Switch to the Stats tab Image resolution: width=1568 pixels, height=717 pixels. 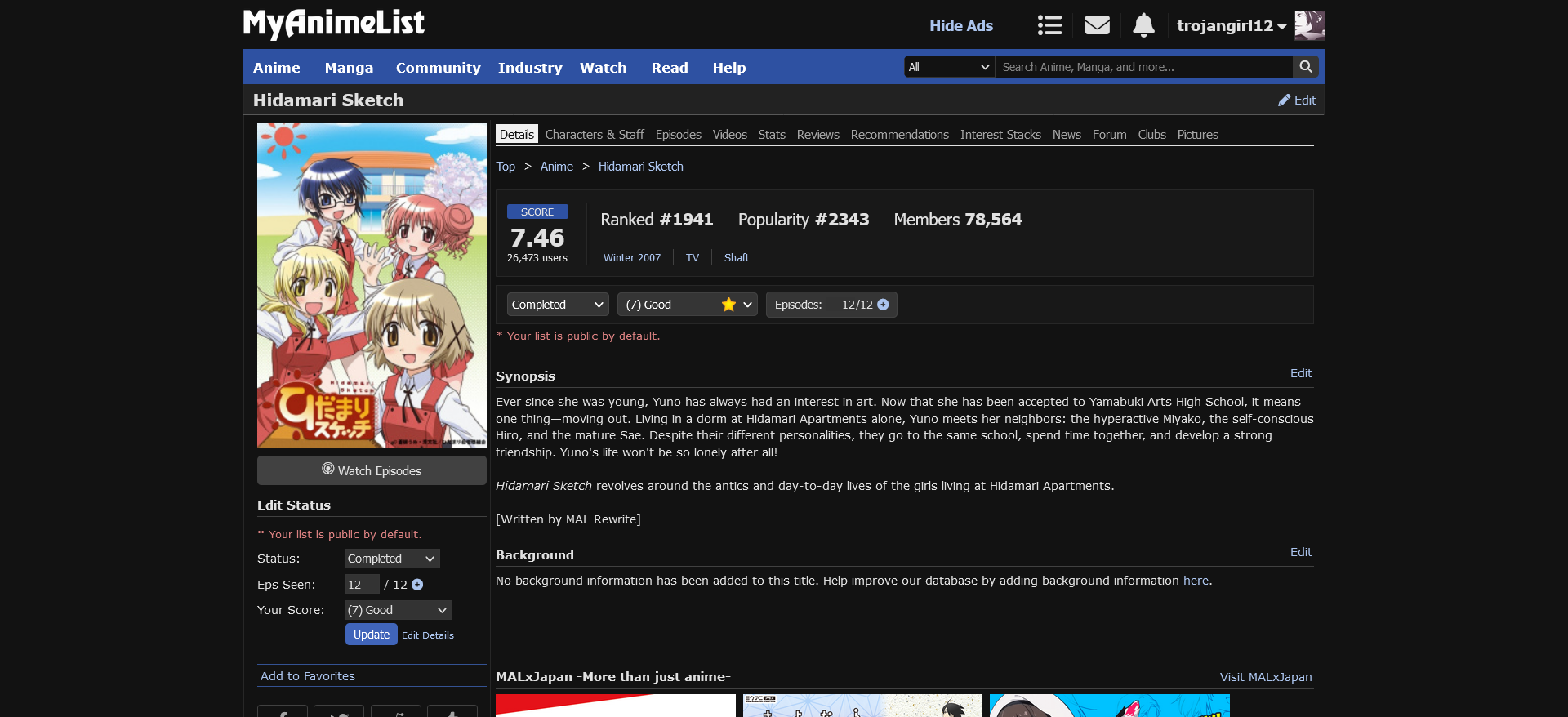click(x=772, y=135)
